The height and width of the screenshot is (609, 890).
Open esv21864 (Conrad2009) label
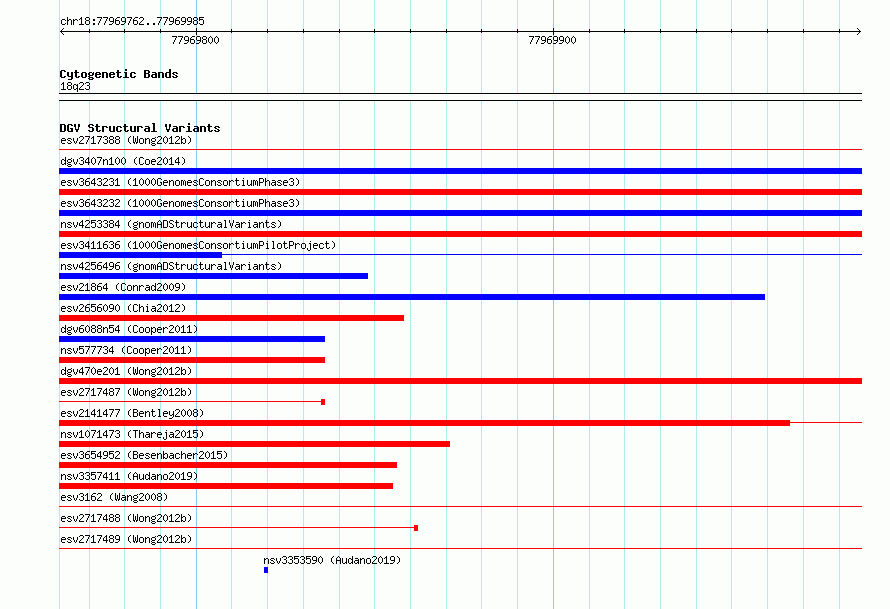coord(123,287)
